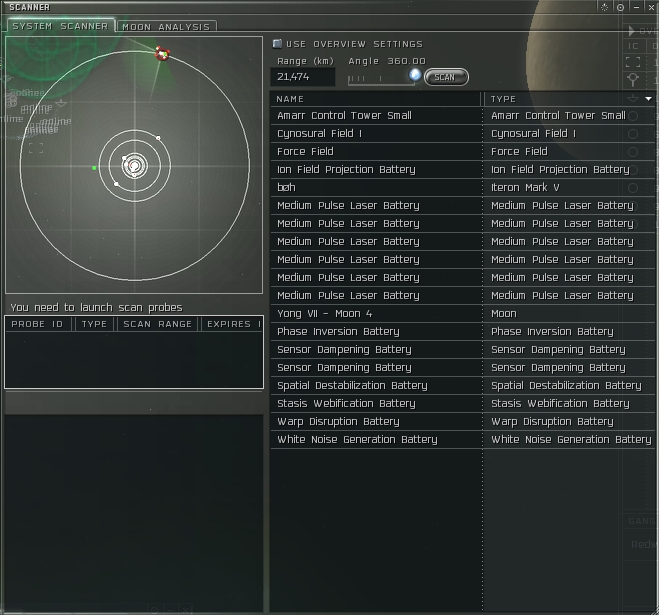The width and height of the screenshot is (659, 615).
Task: Select 'Amarr Control Tower Small' in Name column
Action: pos(344,116)
